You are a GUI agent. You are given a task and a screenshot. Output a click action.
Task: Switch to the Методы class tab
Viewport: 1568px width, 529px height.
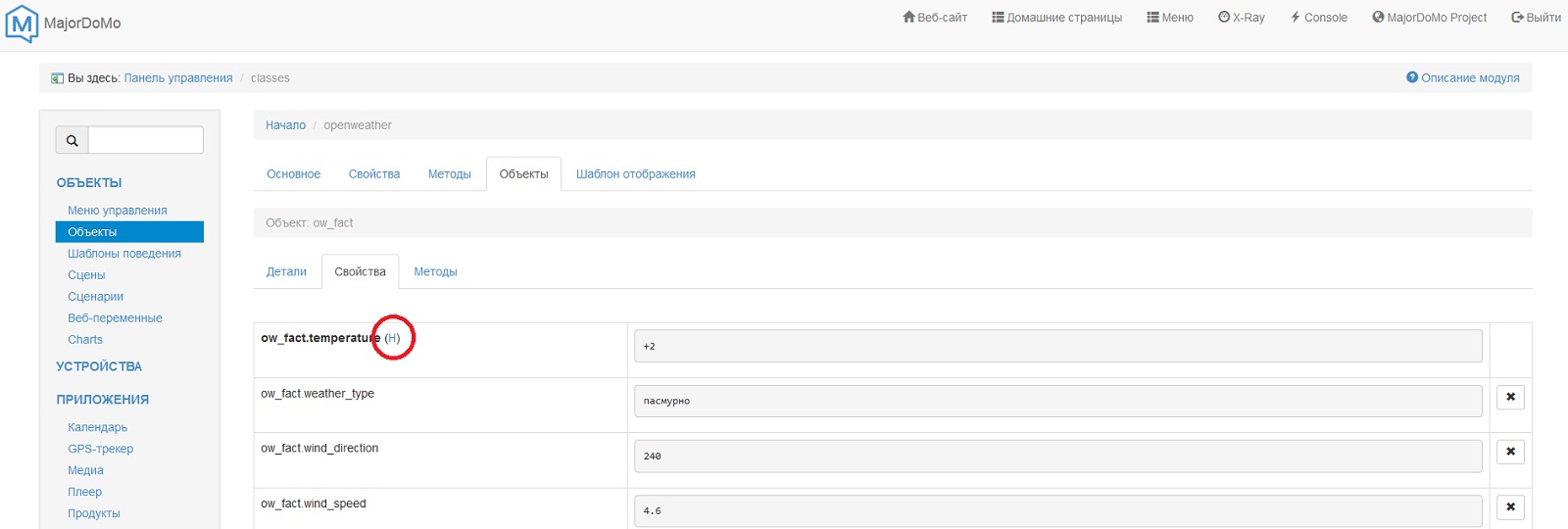point(449,174)
